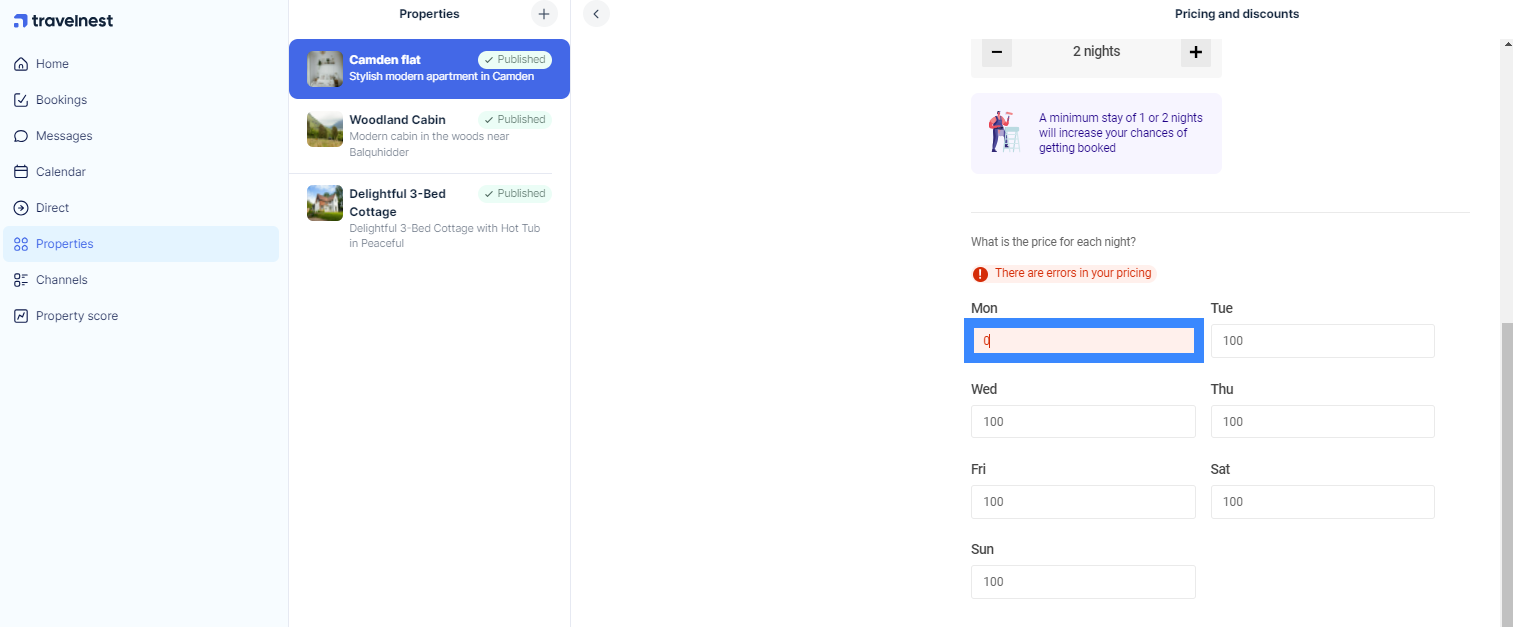This screenshot has width=1513, height=627.
Task: Click the Messages speech bubble icon
Action: 21,136
